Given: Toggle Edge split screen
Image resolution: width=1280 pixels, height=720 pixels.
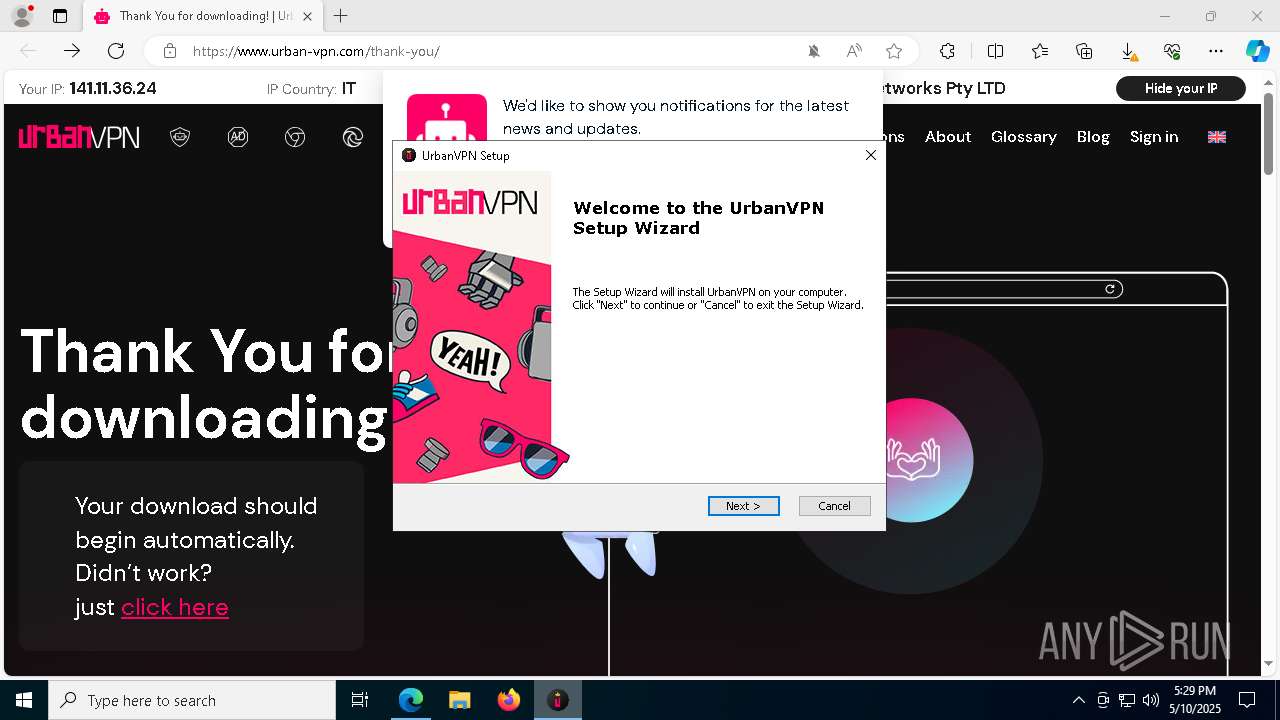Looking at the screenshot, I should [995, 51].
